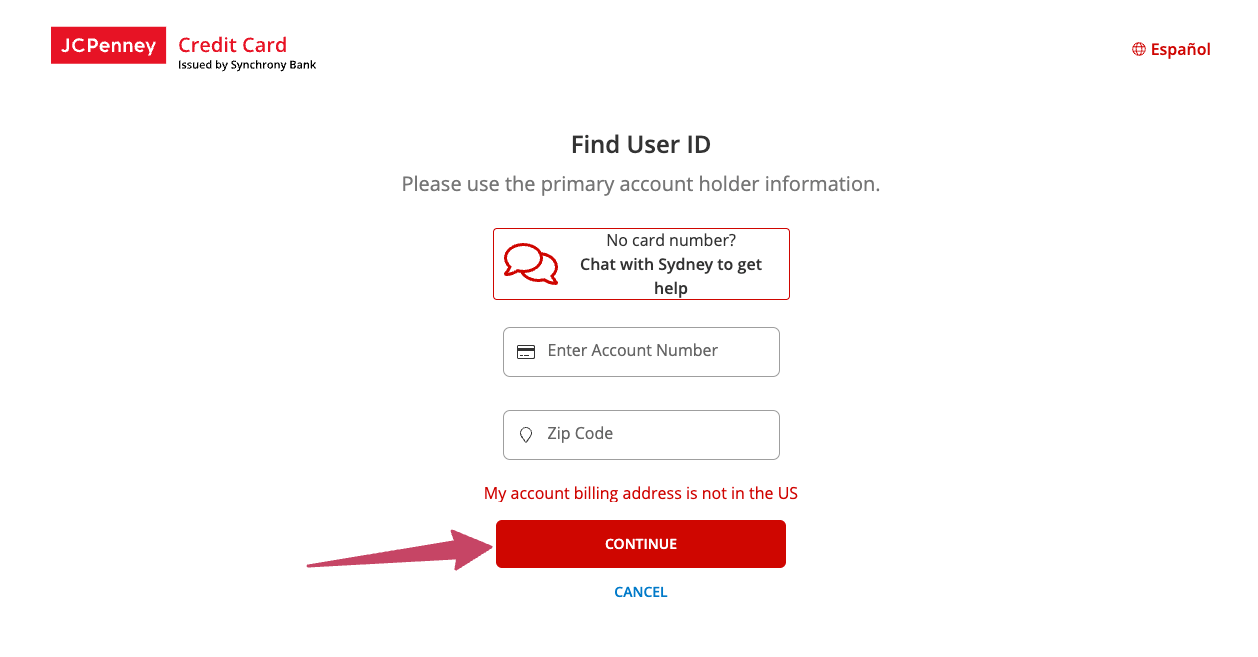1258x657 pixels.
Task: Click the JCPenney logo in the header
Action: pyautogui.click(x=108, y=45)
